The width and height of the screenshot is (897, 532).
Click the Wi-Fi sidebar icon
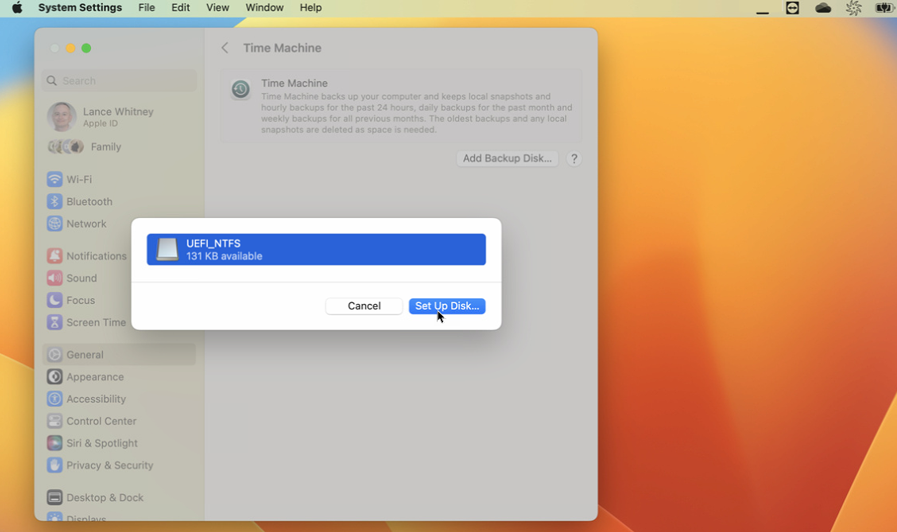(x=54, y=179)
